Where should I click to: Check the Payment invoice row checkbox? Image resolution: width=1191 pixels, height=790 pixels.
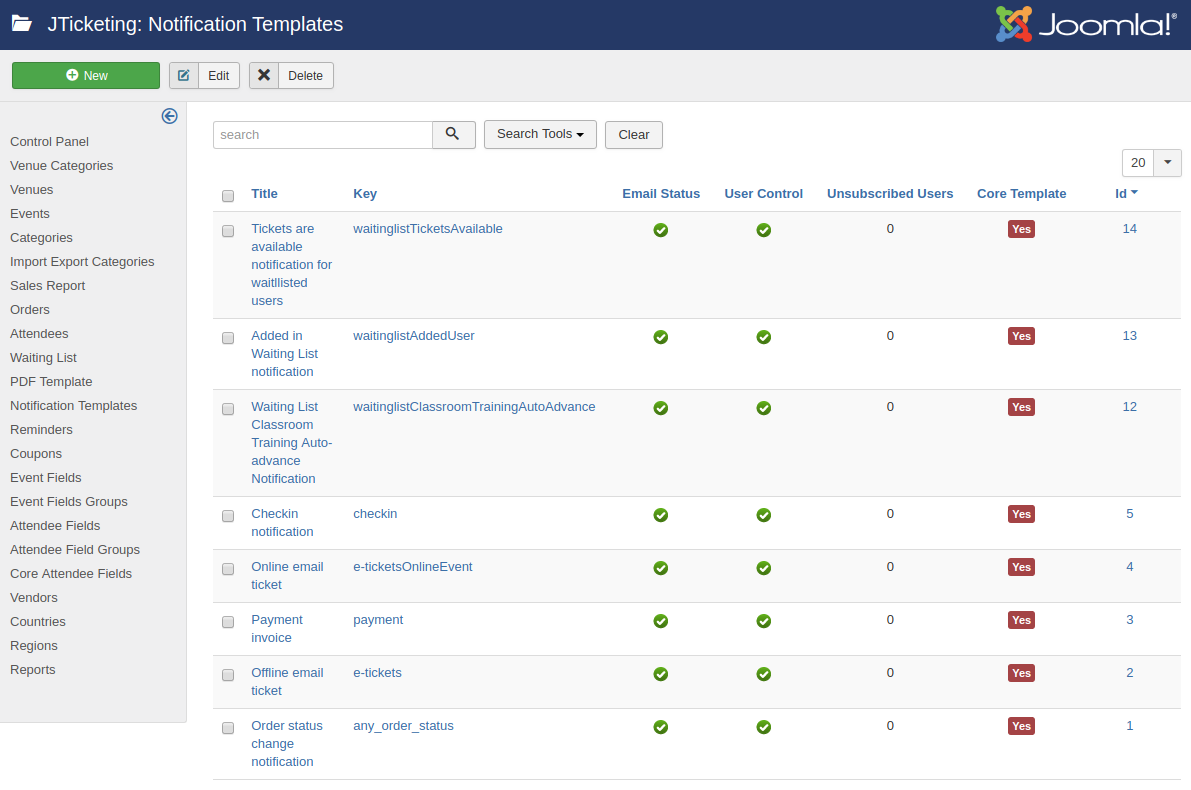(x=228, y=622)
